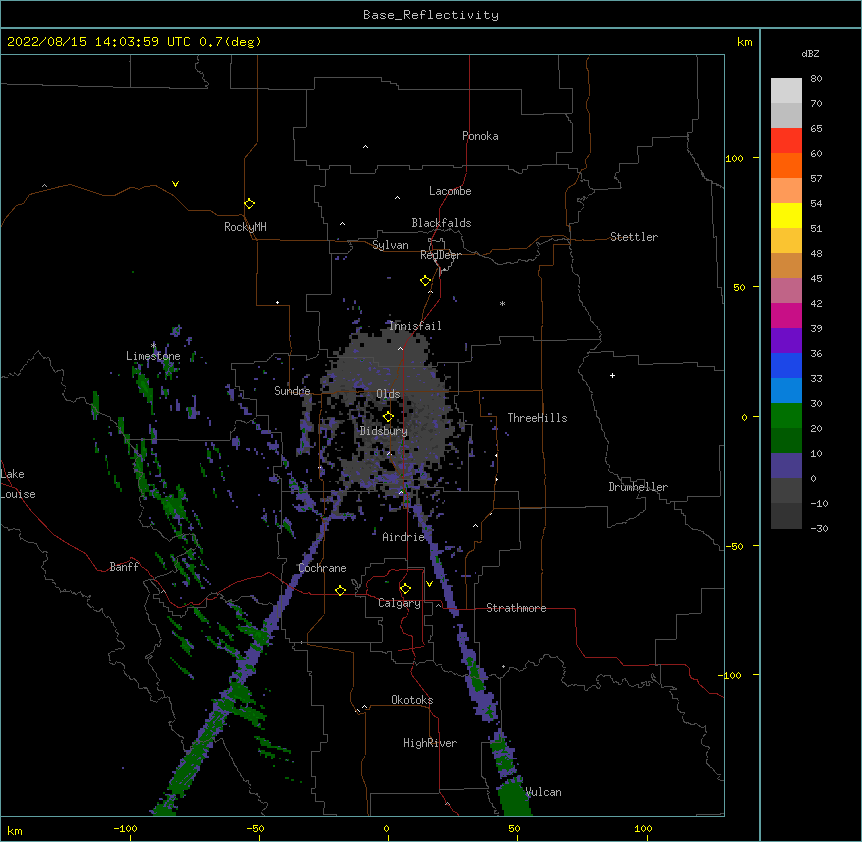Click the white asterisk above Limestone label
This screenshot has height=842, width=862.
coord(153,346)
